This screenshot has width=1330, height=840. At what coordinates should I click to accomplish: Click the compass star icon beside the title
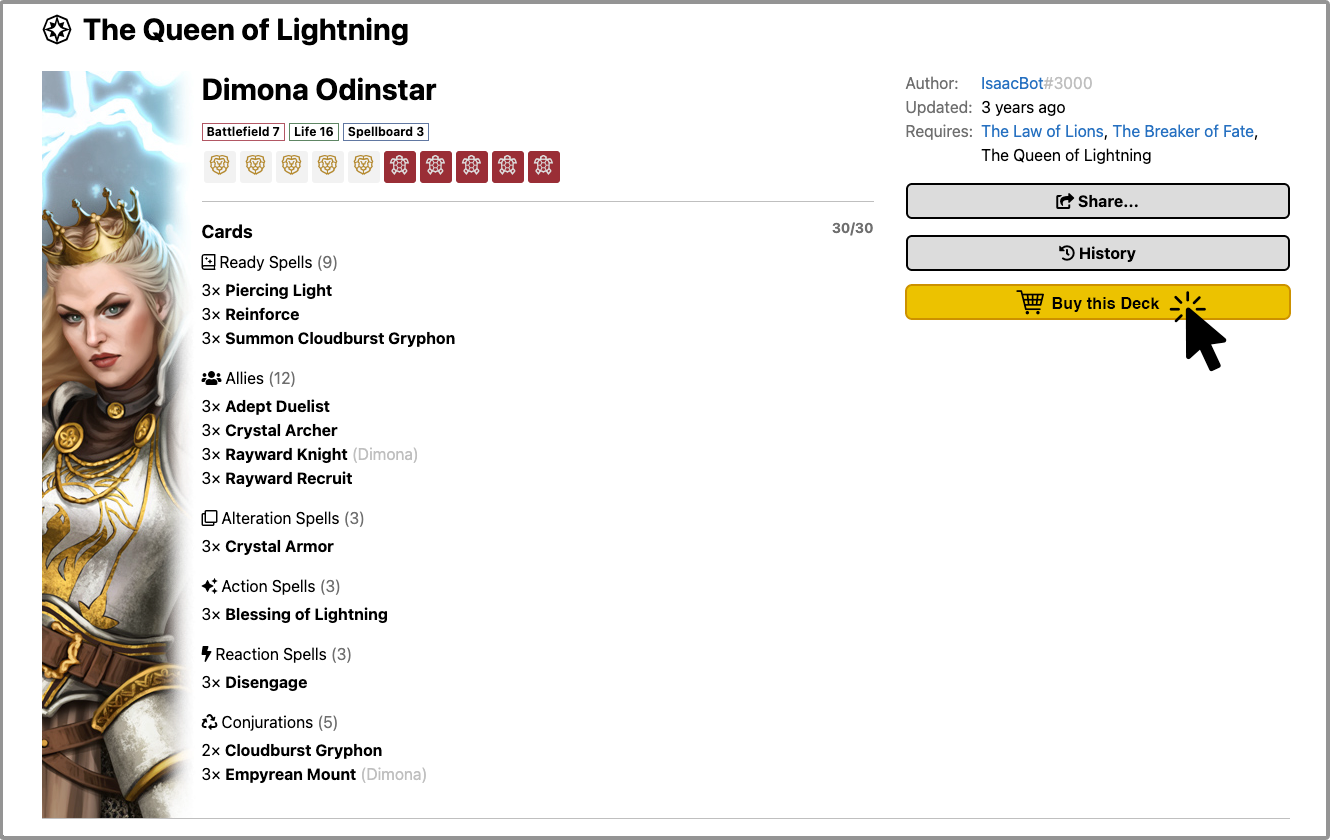(x=57, y=30)
